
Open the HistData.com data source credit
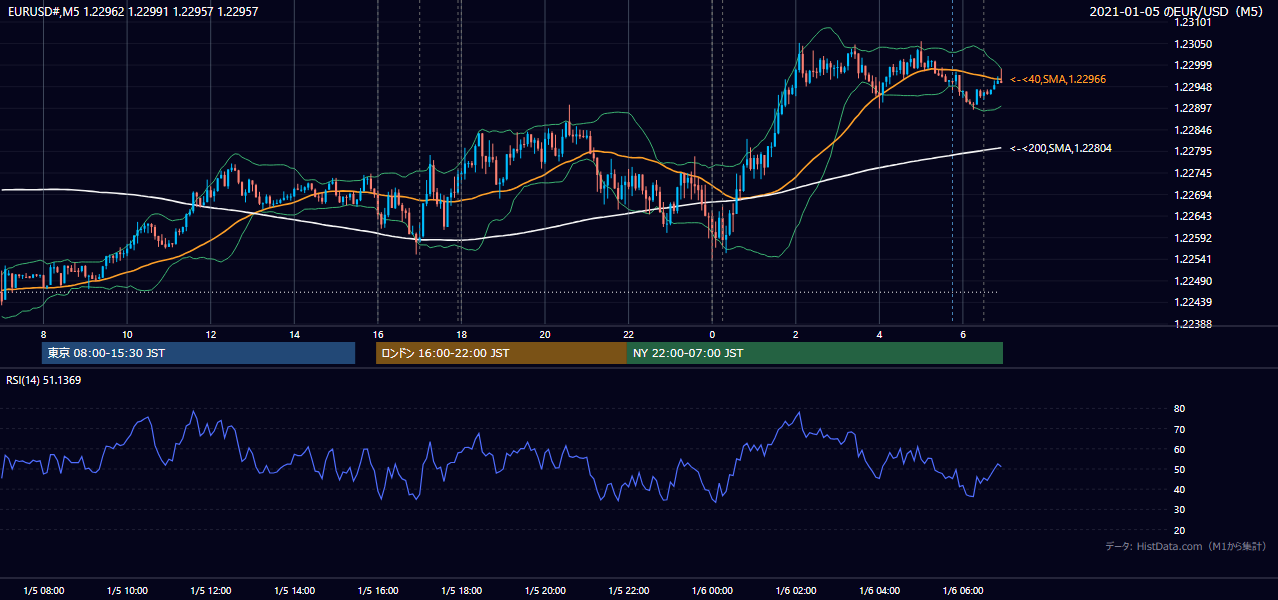coord(1185,546)
